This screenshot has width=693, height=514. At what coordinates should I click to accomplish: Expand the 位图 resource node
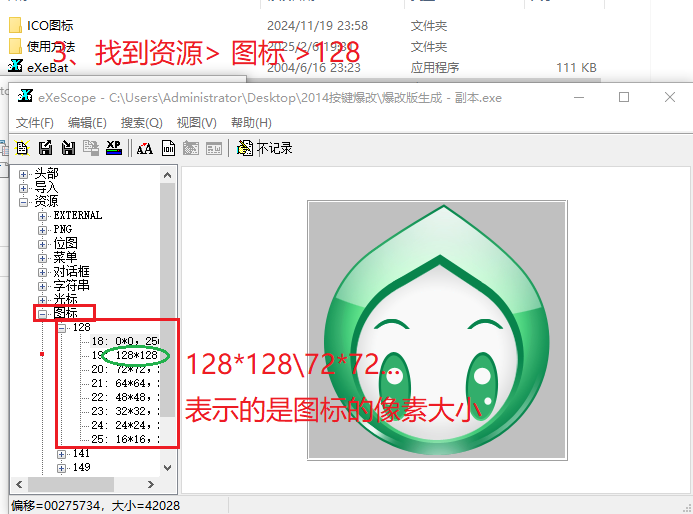(43, 243)
